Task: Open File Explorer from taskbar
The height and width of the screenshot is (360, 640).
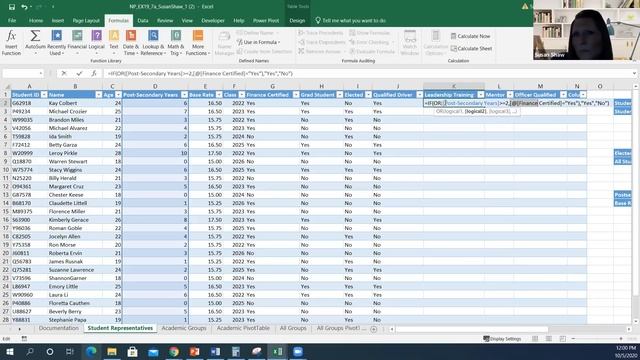Action: (112, 351)
